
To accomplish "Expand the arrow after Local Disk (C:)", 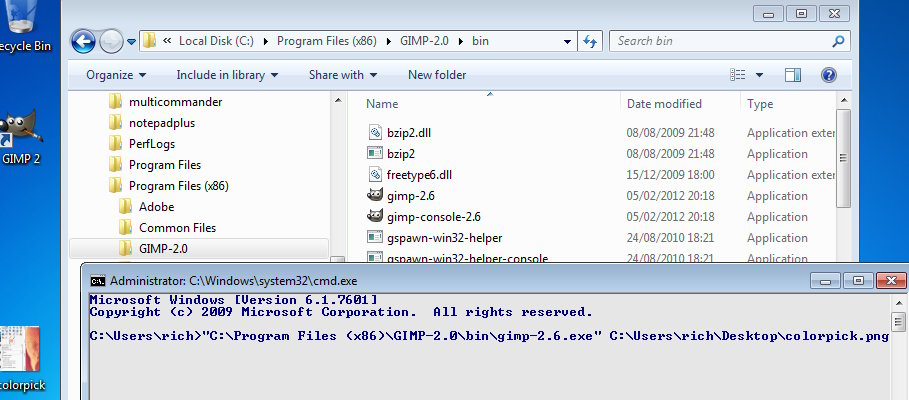I will tap(266, 41).
